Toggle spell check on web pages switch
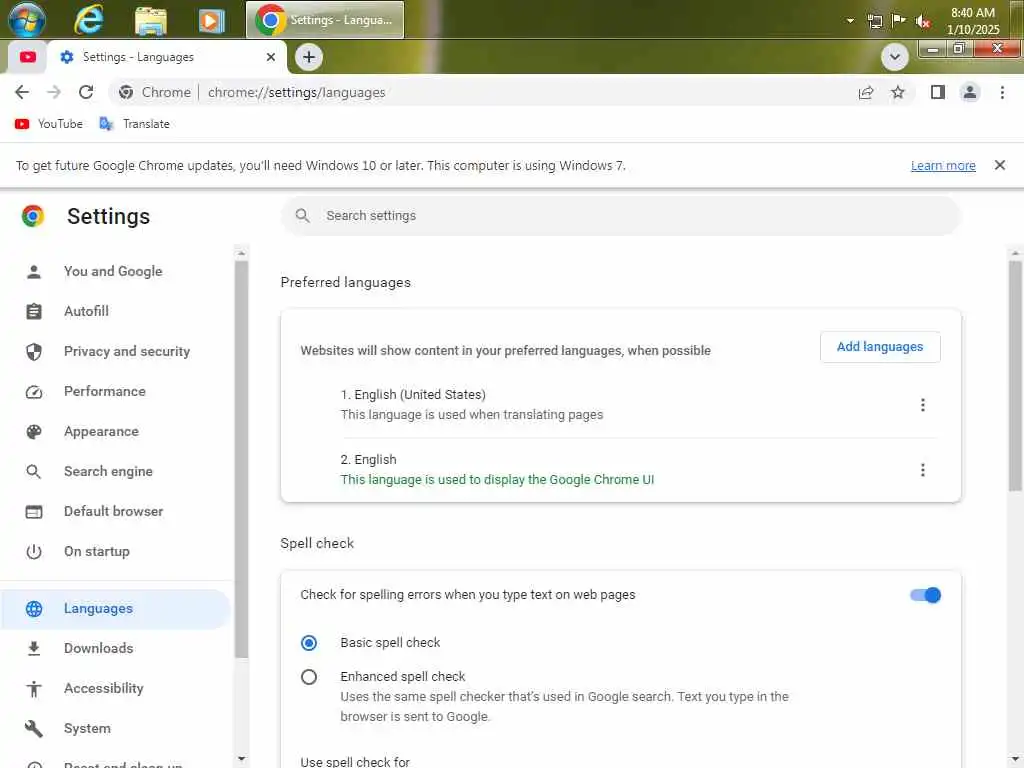The image size is (1024, 768). point(925,595)
